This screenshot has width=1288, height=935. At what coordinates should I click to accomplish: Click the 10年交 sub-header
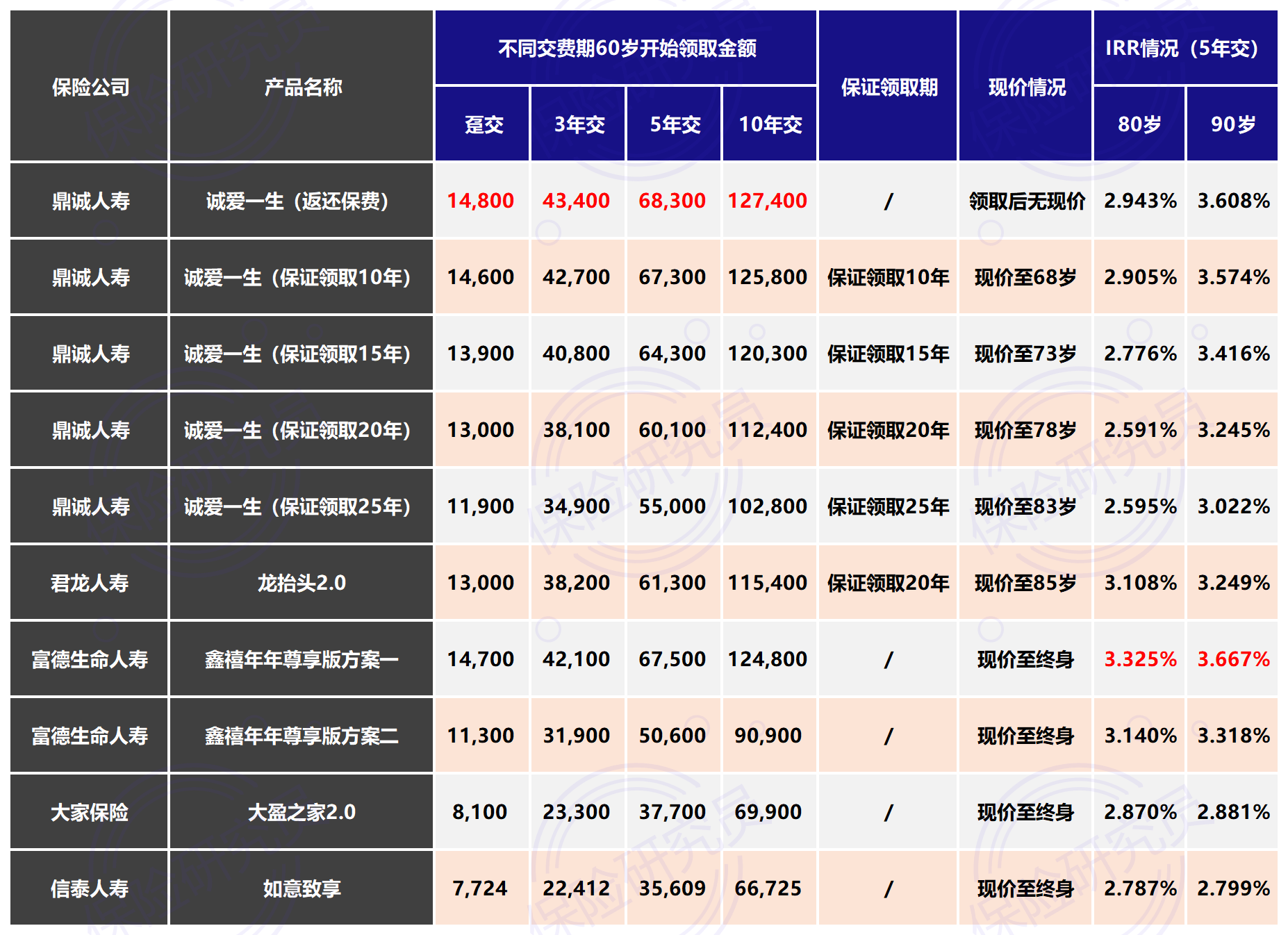click(x=770, y=124)
